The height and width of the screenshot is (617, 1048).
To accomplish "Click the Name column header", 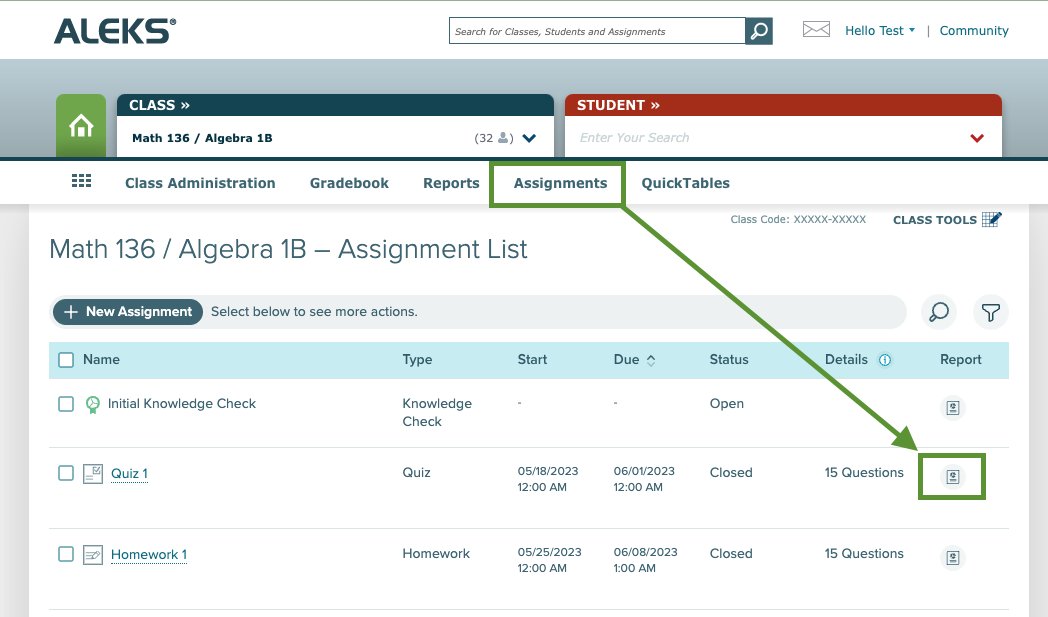I will click(x=101, y=360).
